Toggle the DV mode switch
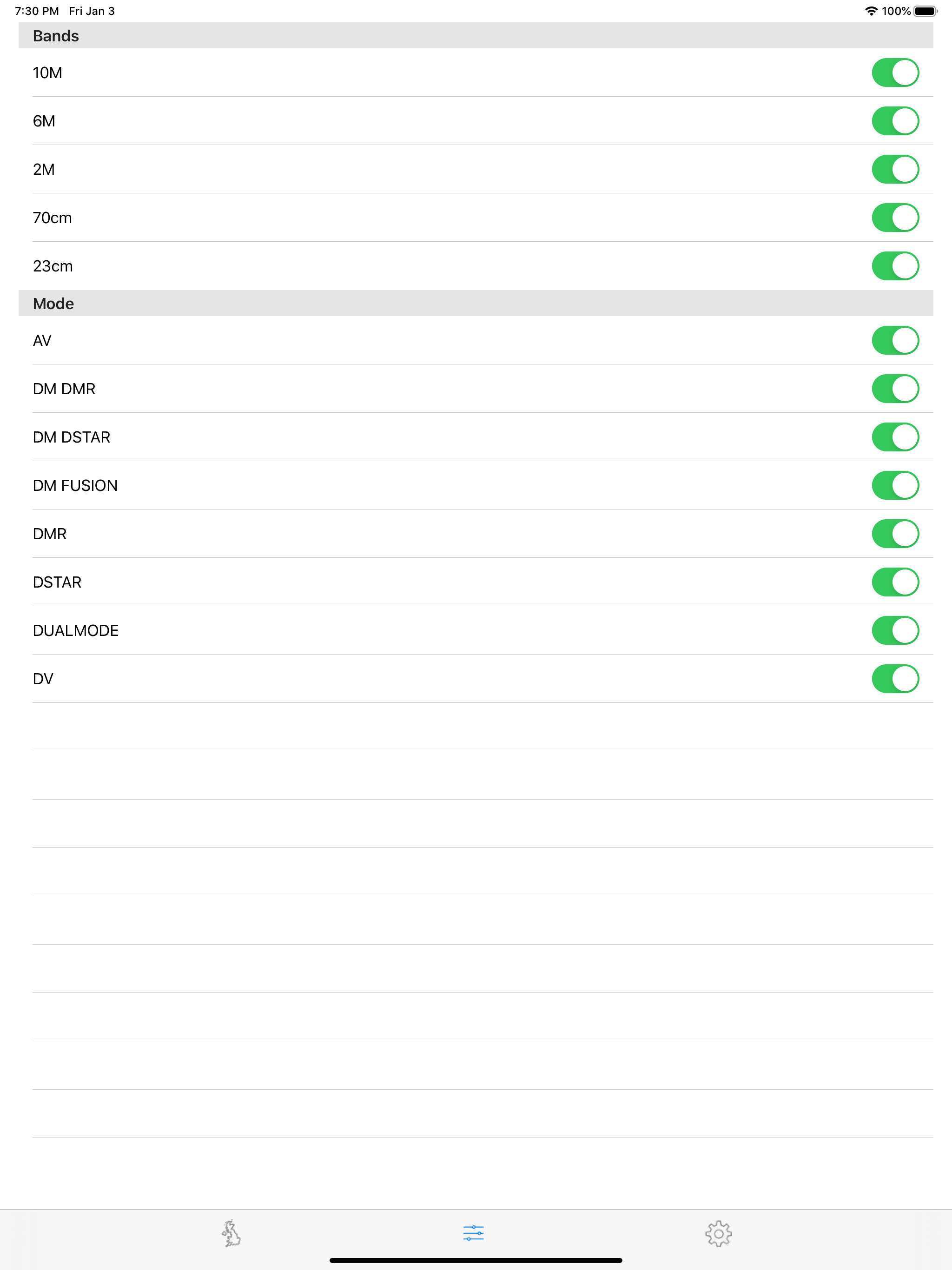 pyautogui.click(x=895, y=678)
